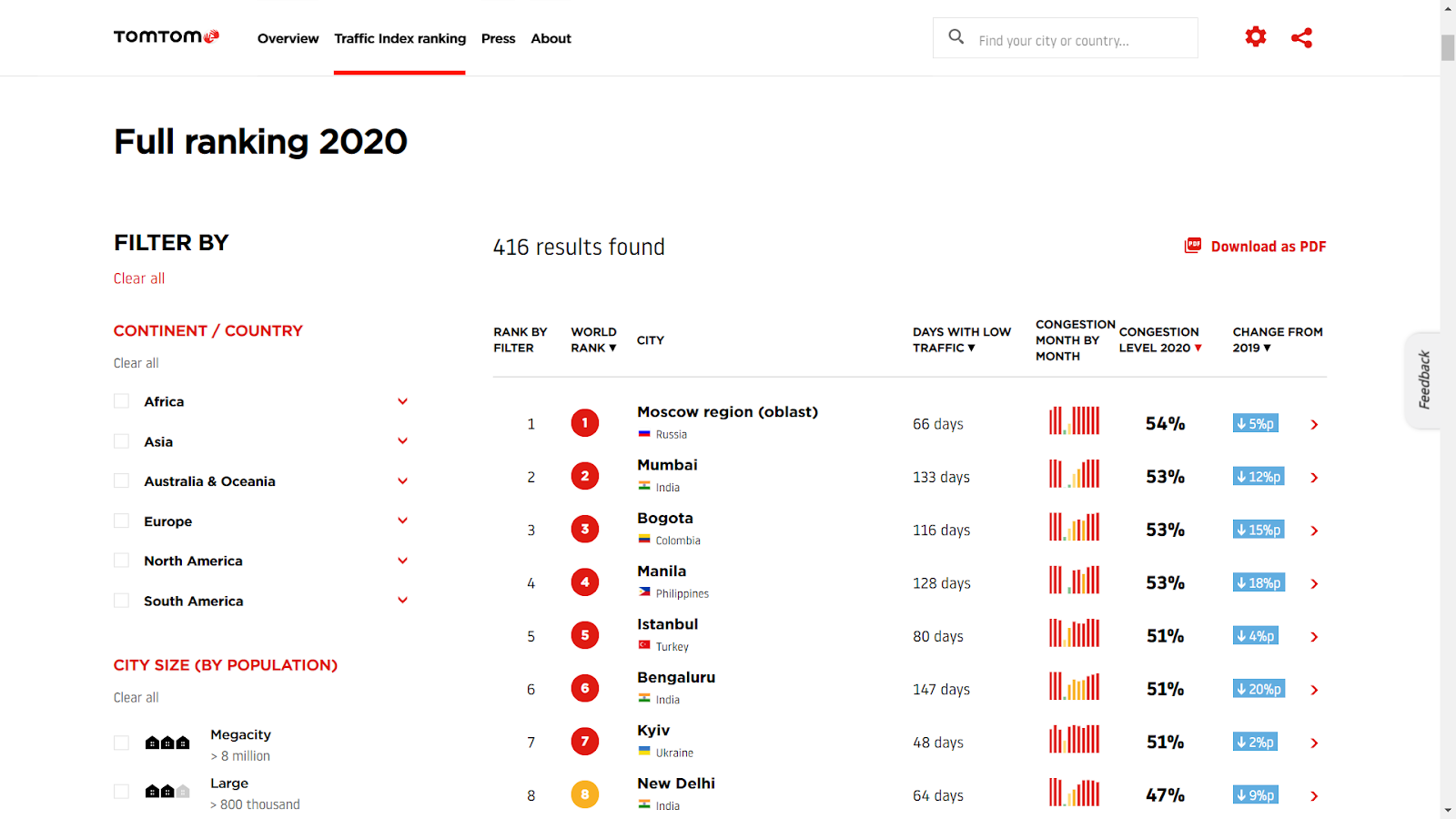Viewport: 1456px width, 819px height.
Task: Check the Africa filter checkbox
Action: point(121,401)
